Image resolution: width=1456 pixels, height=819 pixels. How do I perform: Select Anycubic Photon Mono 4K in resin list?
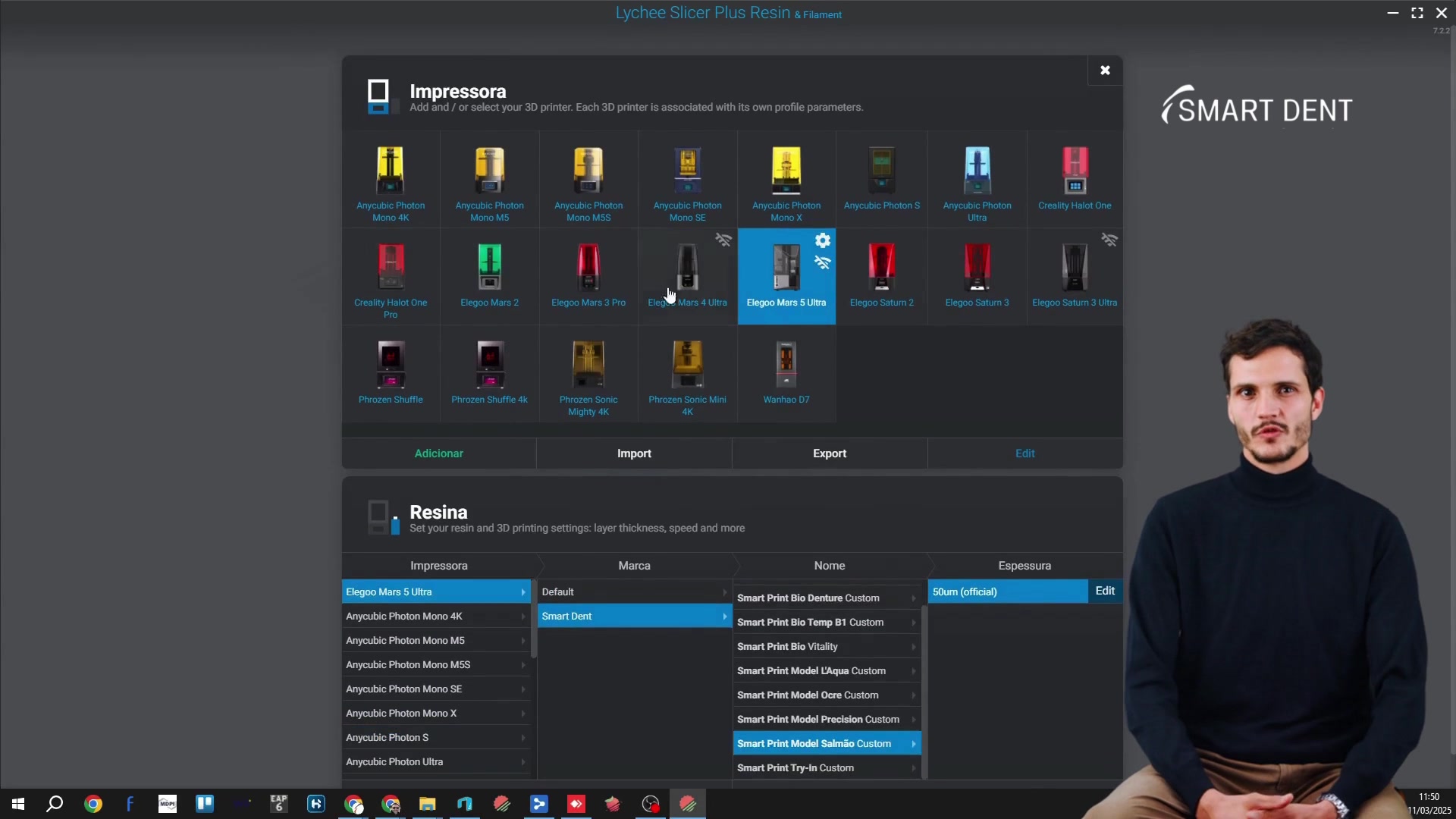click(x=436, y=617)
